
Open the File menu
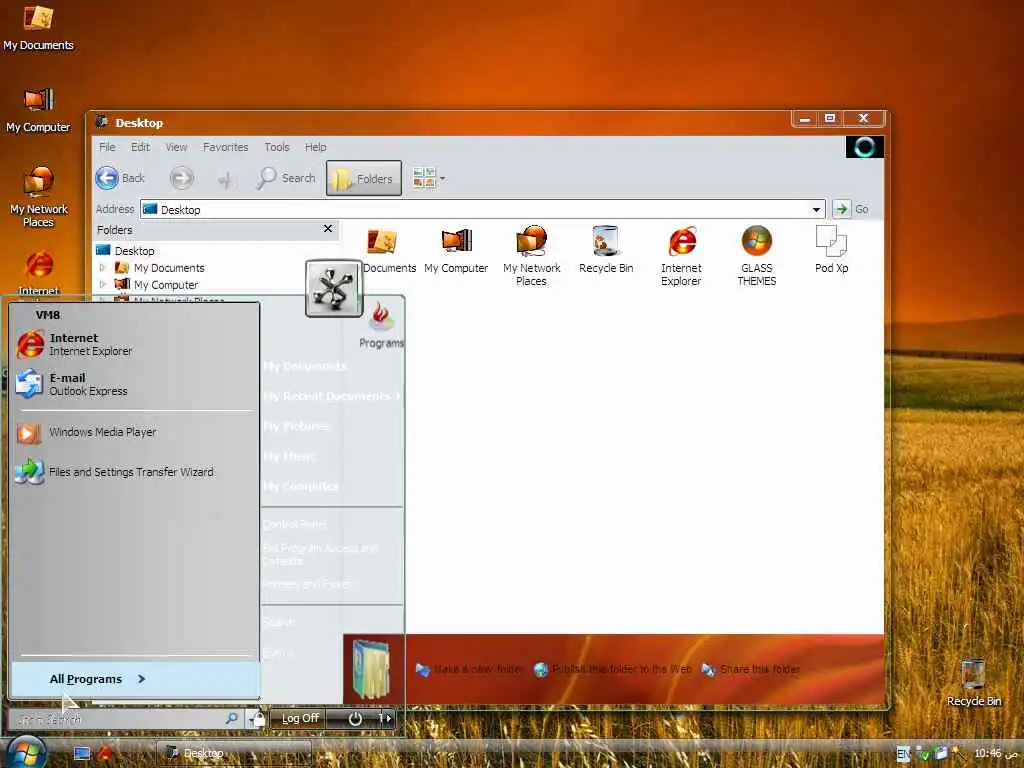[107, 147]
